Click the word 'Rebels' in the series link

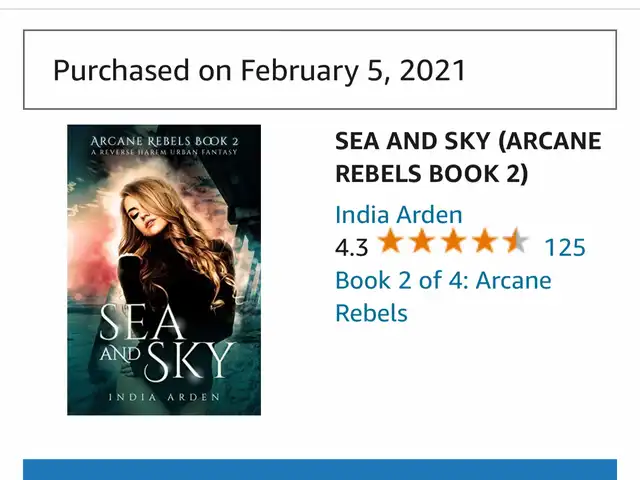coord(371,312)
